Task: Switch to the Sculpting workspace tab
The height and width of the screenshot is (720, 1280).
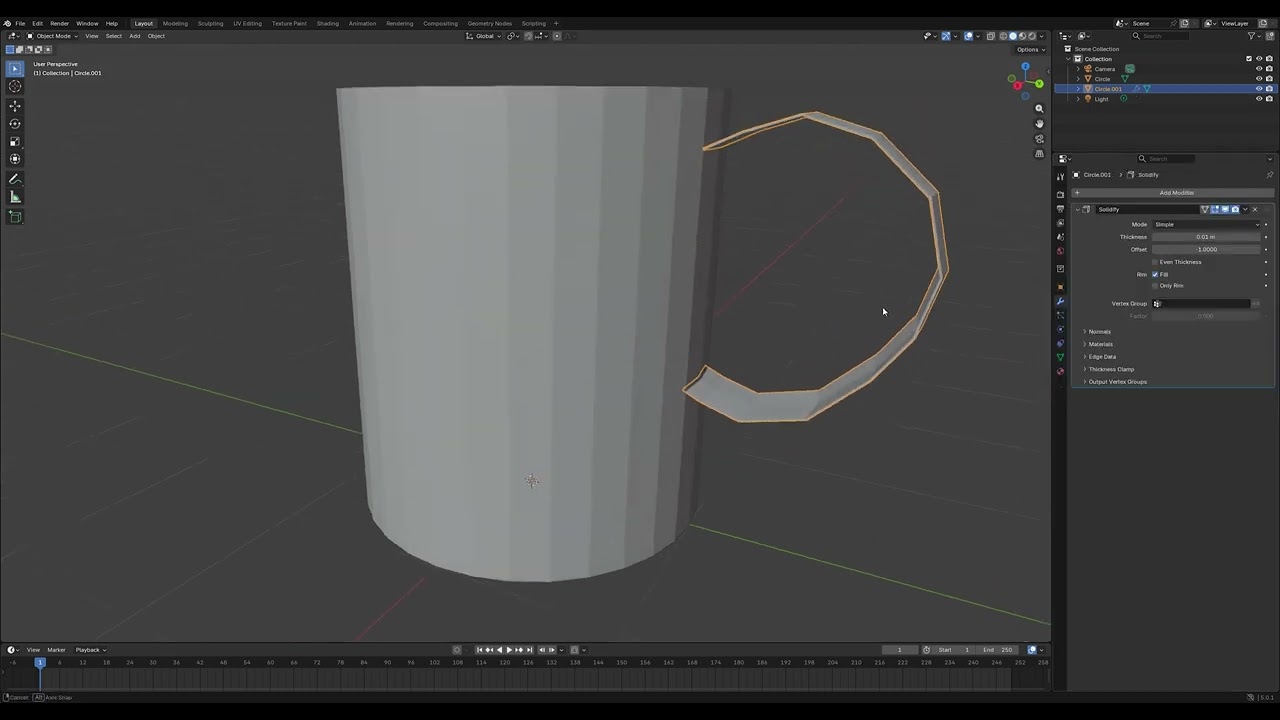Action: coord(210,23)
